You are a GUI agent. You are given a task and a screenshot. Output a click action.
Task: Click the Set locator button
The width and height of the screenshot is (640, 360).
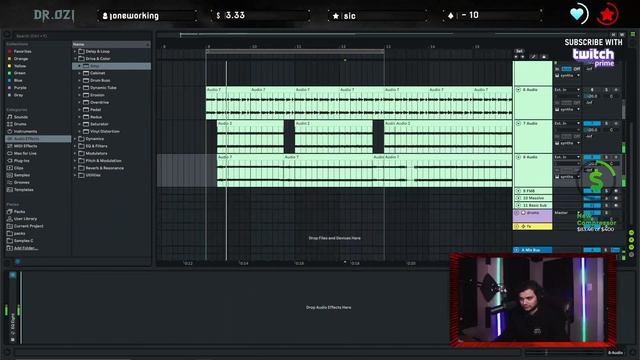pos(519,51)
